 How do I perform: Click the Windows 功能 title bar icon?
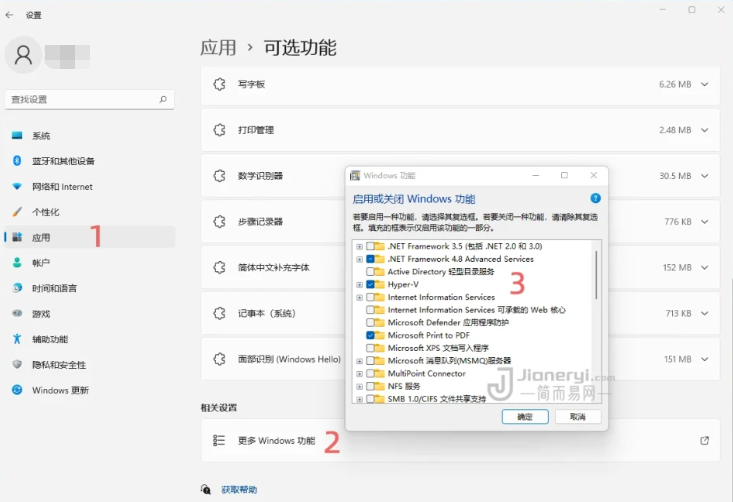(x=355, y=175)
